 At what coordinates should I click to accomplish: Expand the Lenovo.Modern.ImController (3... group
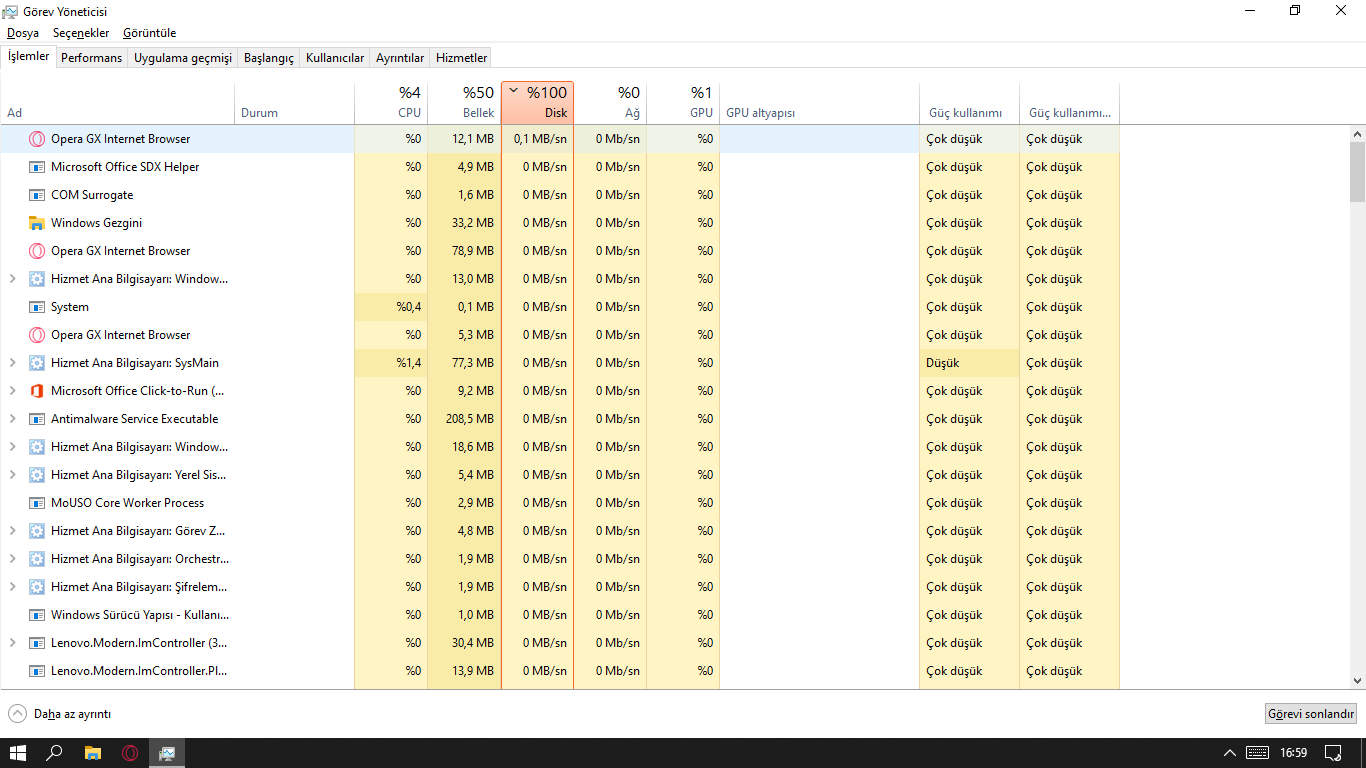(x=12, y=643)
